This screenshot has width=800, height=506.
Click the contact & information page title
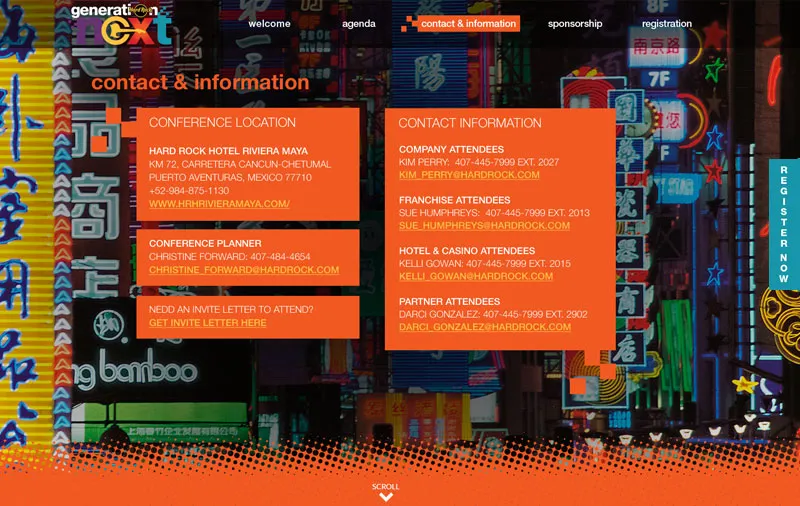tap(200, 82)
